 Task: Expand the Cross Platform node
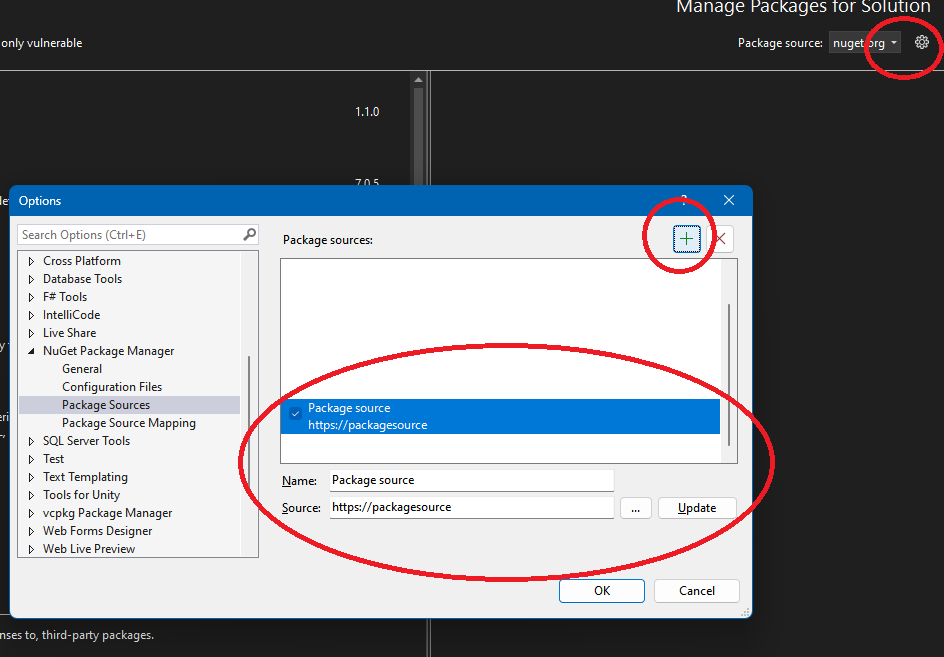point(31,261)
